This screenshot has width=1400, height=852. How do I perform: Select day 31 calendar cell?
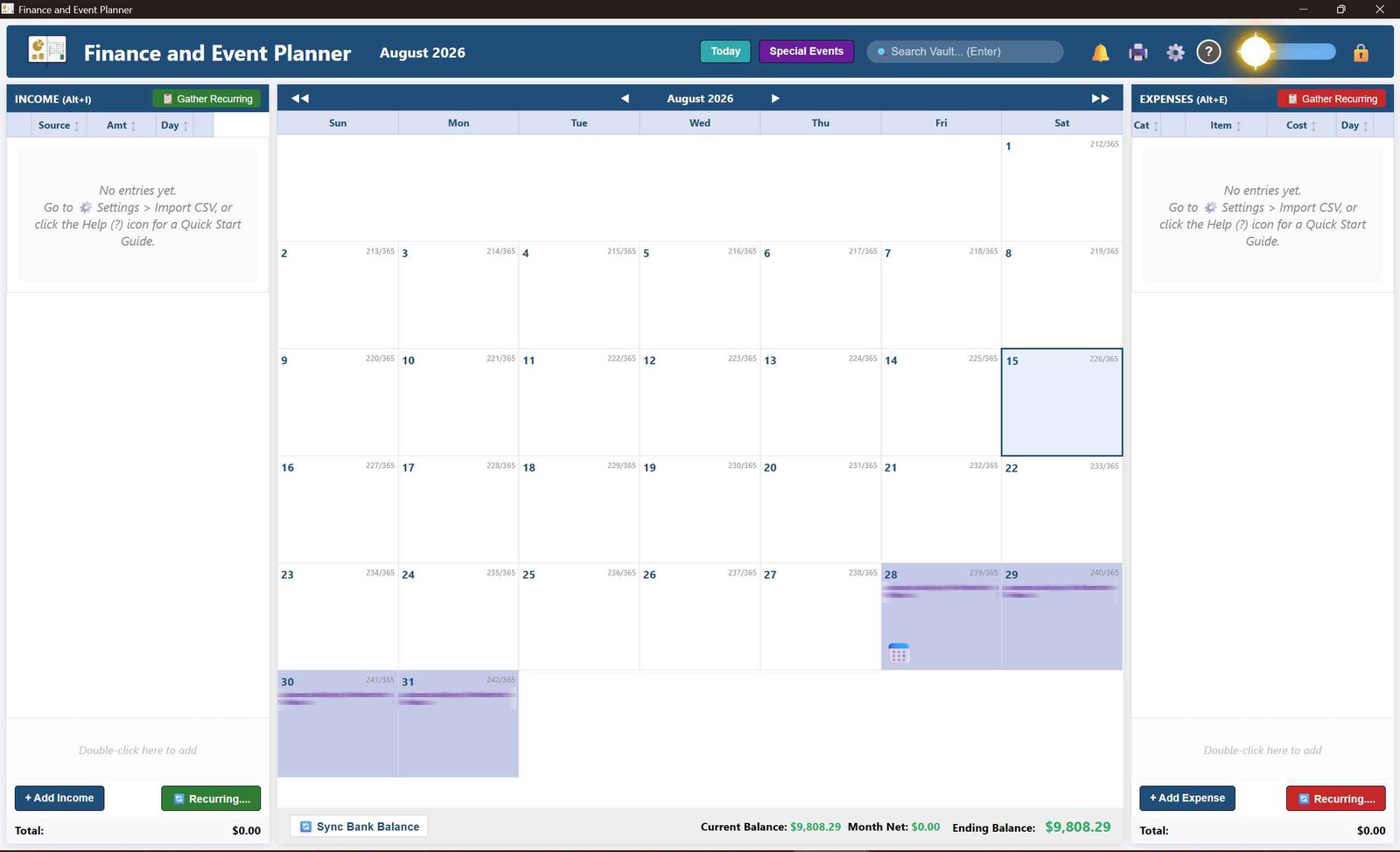click(x=458, y=723)
